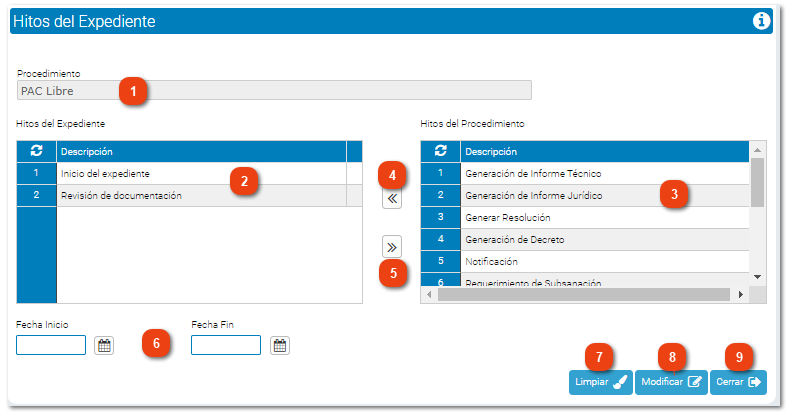Move milestone right with double-arrow button

click(x=392, y=247)
